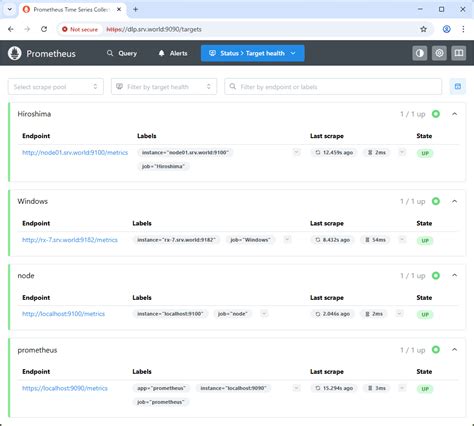
Task: Open the settings gear in Prometheus header
Action: coord(439,53)
